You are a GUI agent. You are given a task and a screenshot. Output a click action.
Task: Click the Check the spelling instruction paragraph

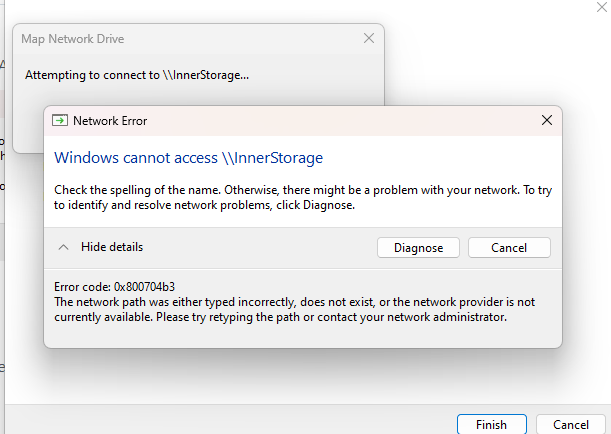click(300, 198)
